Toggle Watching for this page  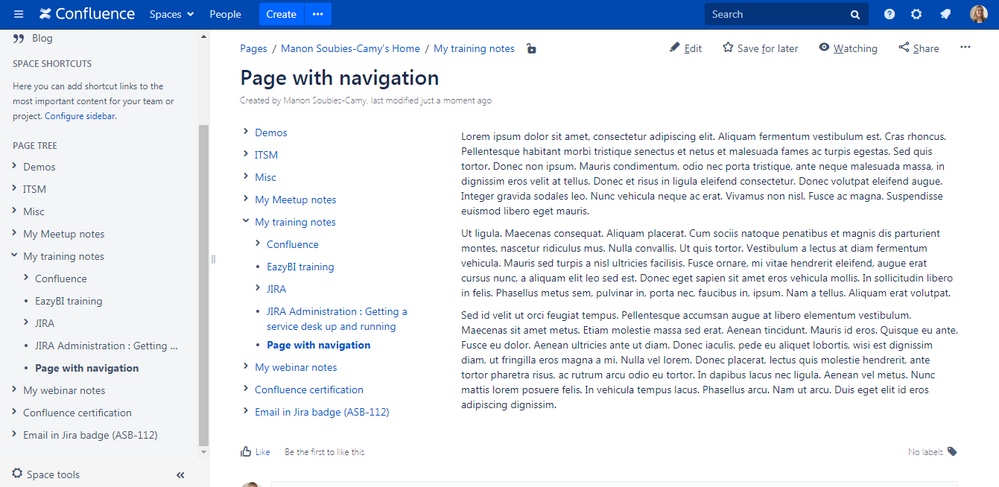tap(847, 48)
